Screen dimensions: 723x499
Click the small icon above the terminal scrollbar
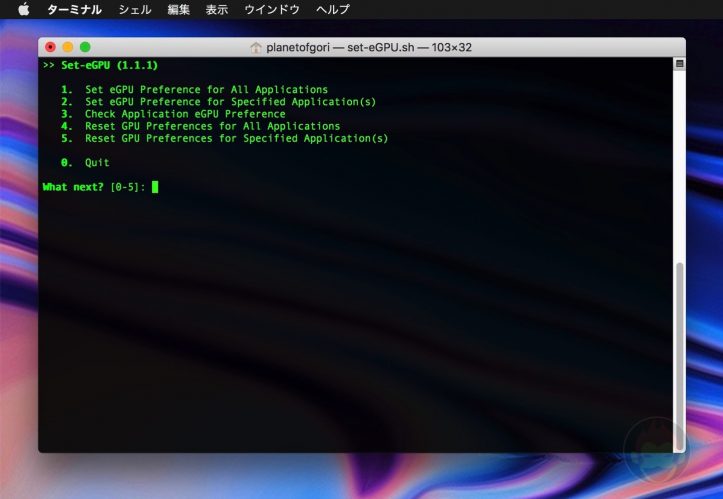(x=679, y=64)
